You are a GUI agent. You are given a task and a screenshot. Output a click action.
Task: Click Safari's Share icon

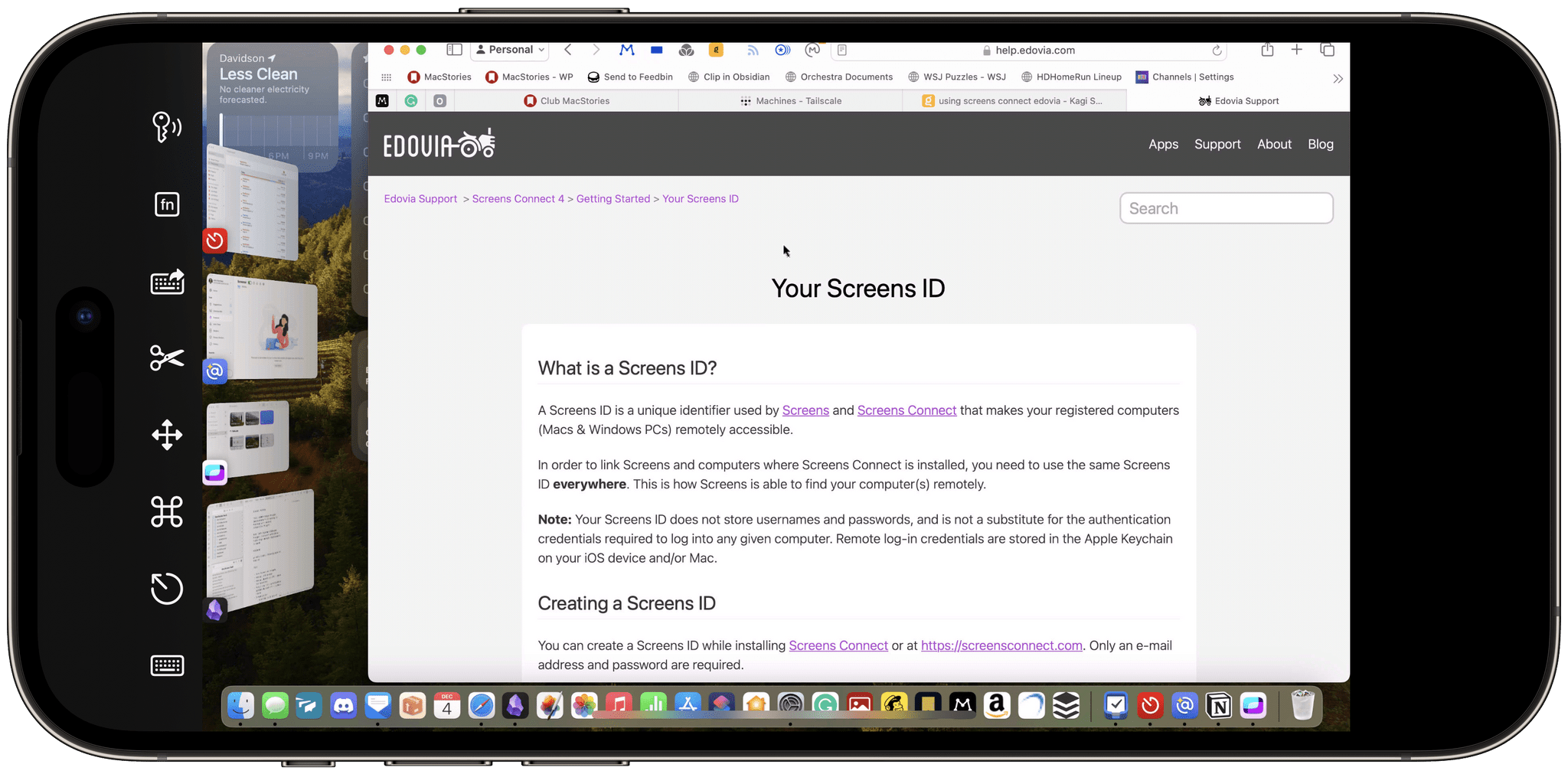point(1267,51)
